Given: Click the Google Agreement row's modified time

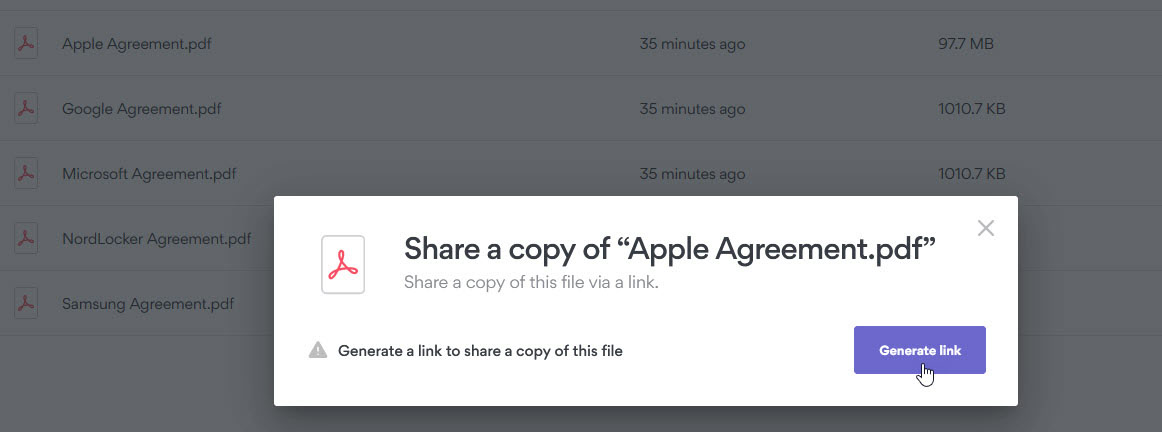Looking at the screenshot, I should pyautogui.click(x=692, y=109).
